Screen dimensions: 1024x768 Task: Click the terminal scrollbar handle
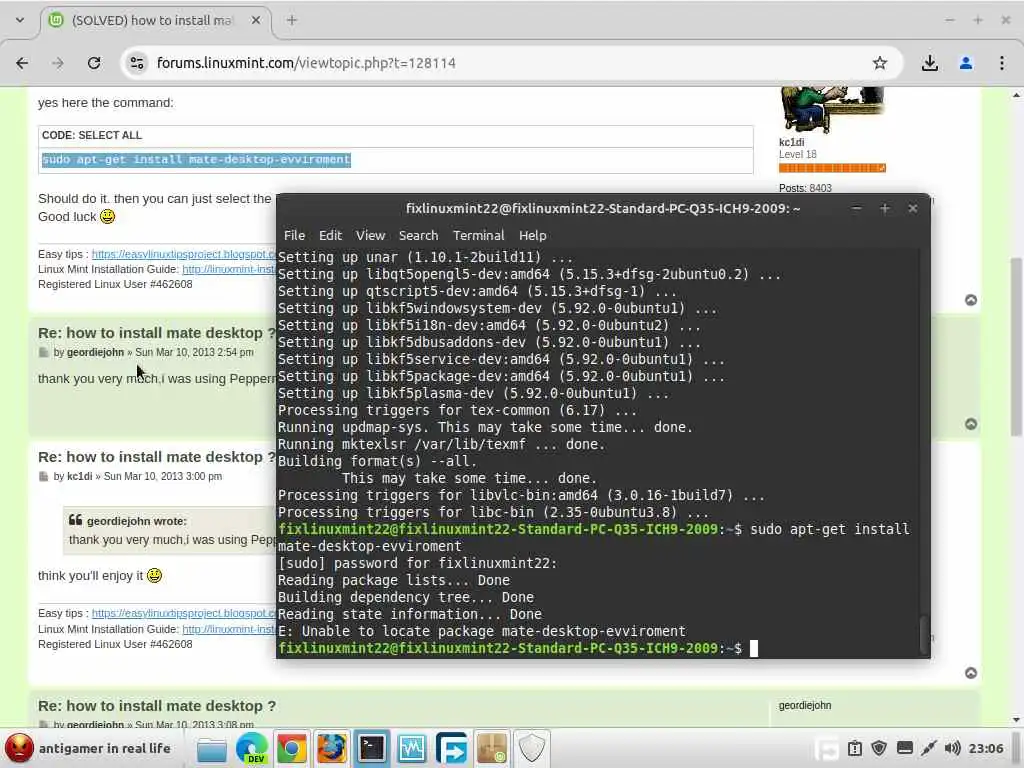(923, 633)
